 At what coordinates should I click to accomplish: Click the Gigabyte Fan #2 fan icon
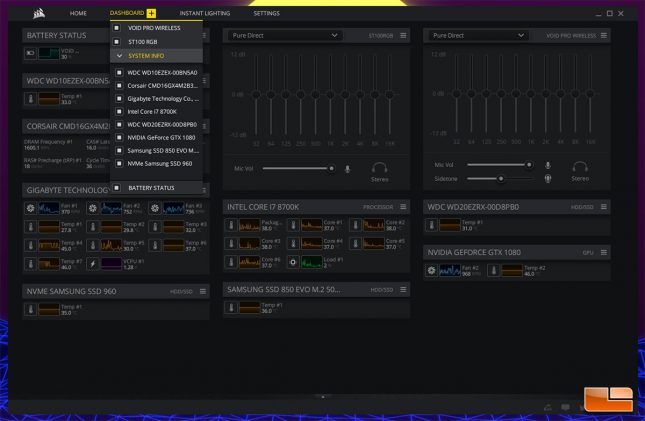click(93, 208)
